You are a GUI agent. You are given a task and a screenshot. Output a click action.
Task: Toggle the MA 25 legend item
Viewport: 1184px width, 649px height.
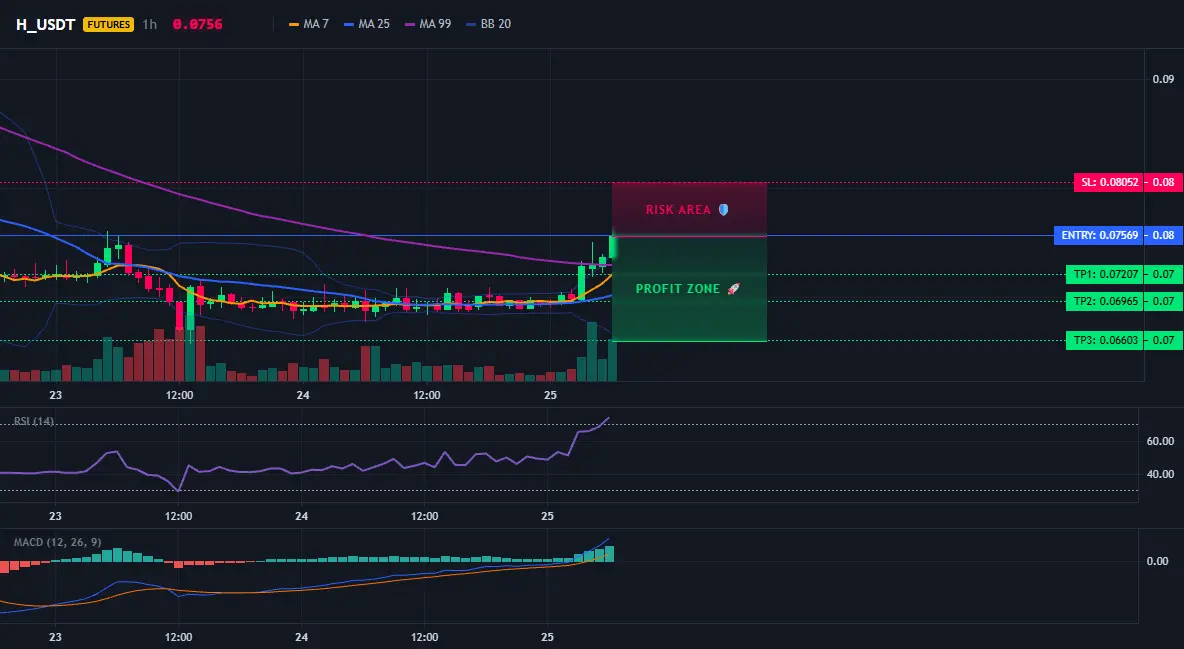[367, 24]
